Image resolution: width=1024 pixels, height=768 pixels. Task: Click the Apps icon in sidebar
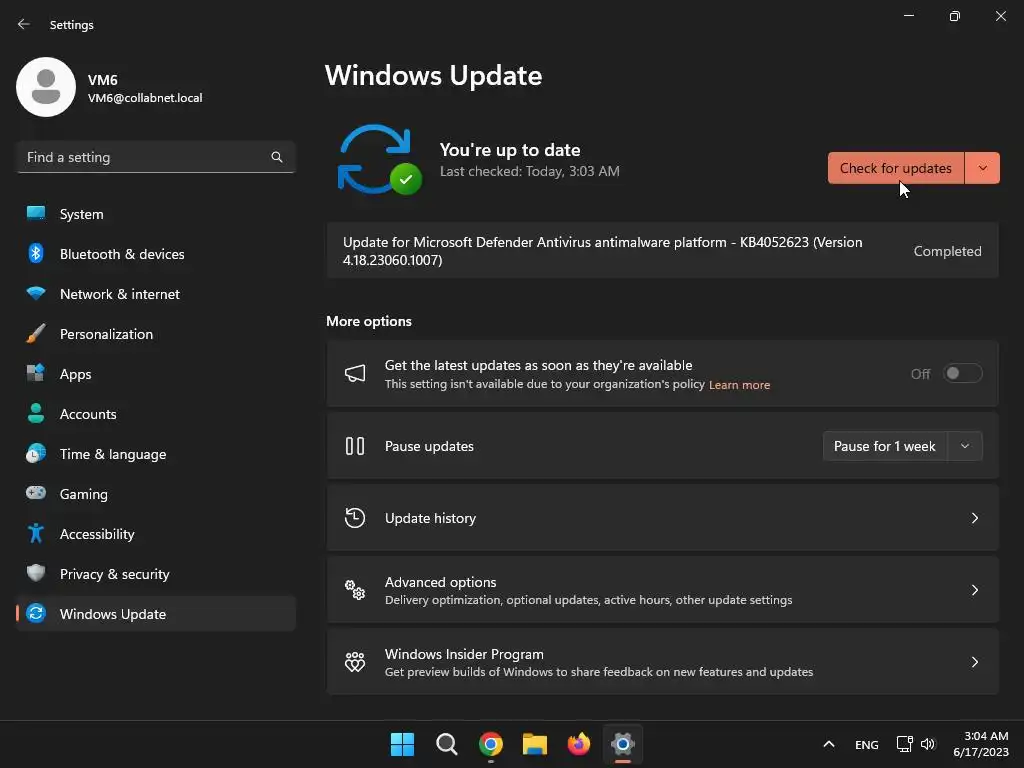click(36, 373)
